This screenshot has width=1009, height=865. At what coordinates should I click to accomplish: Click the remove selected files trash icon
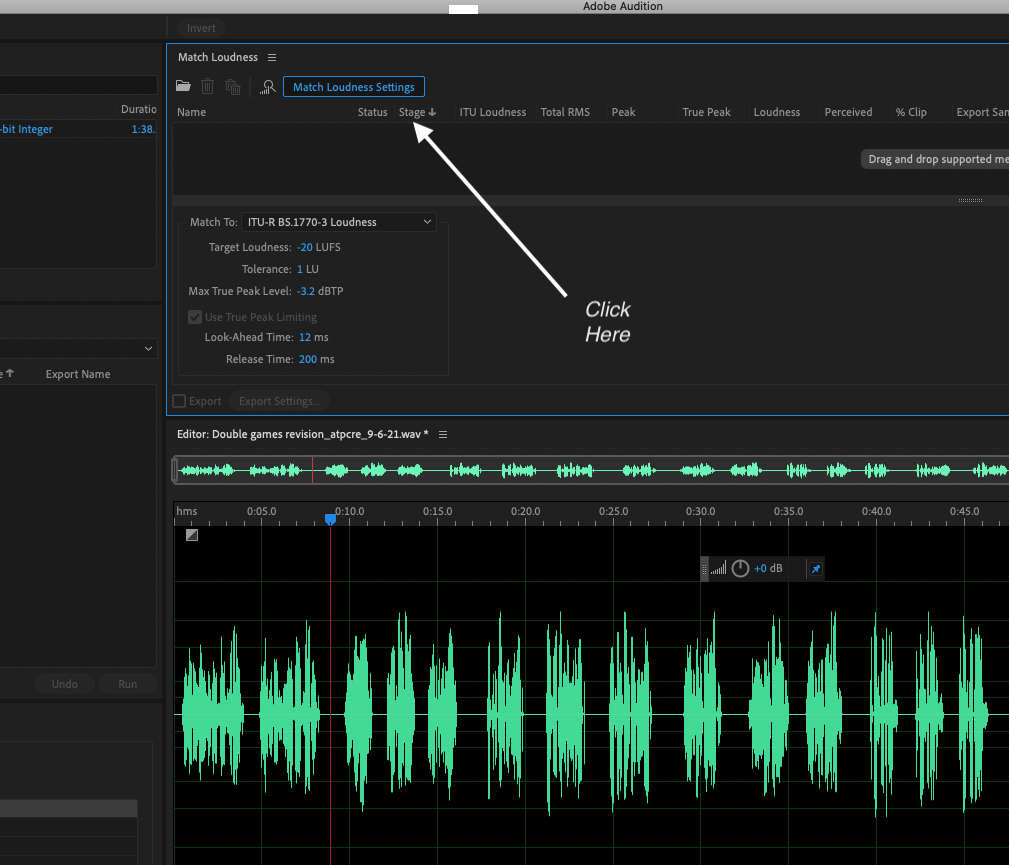[x=208, y=87]
